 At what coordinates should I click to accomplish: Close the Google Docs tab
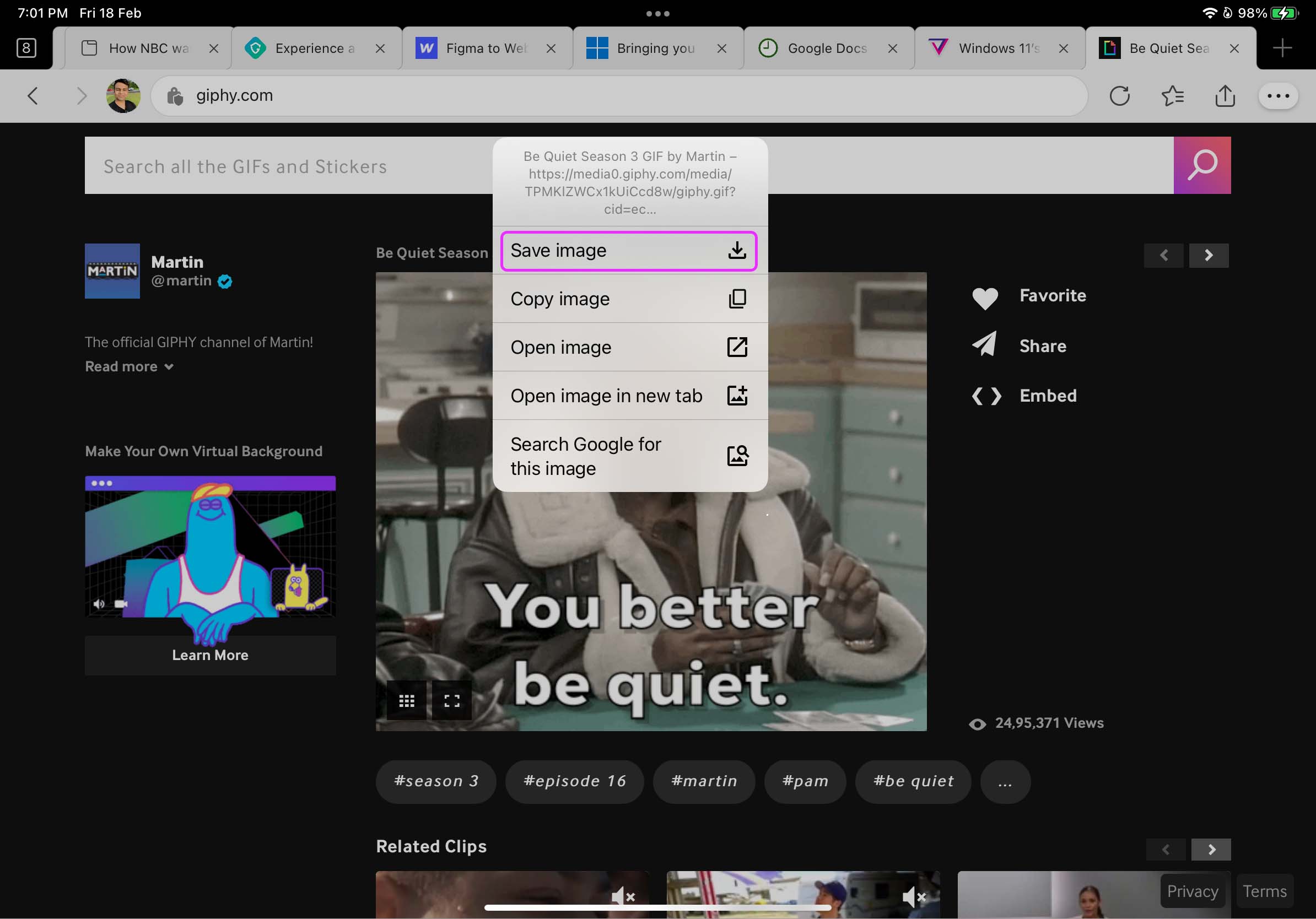point(892,48)
